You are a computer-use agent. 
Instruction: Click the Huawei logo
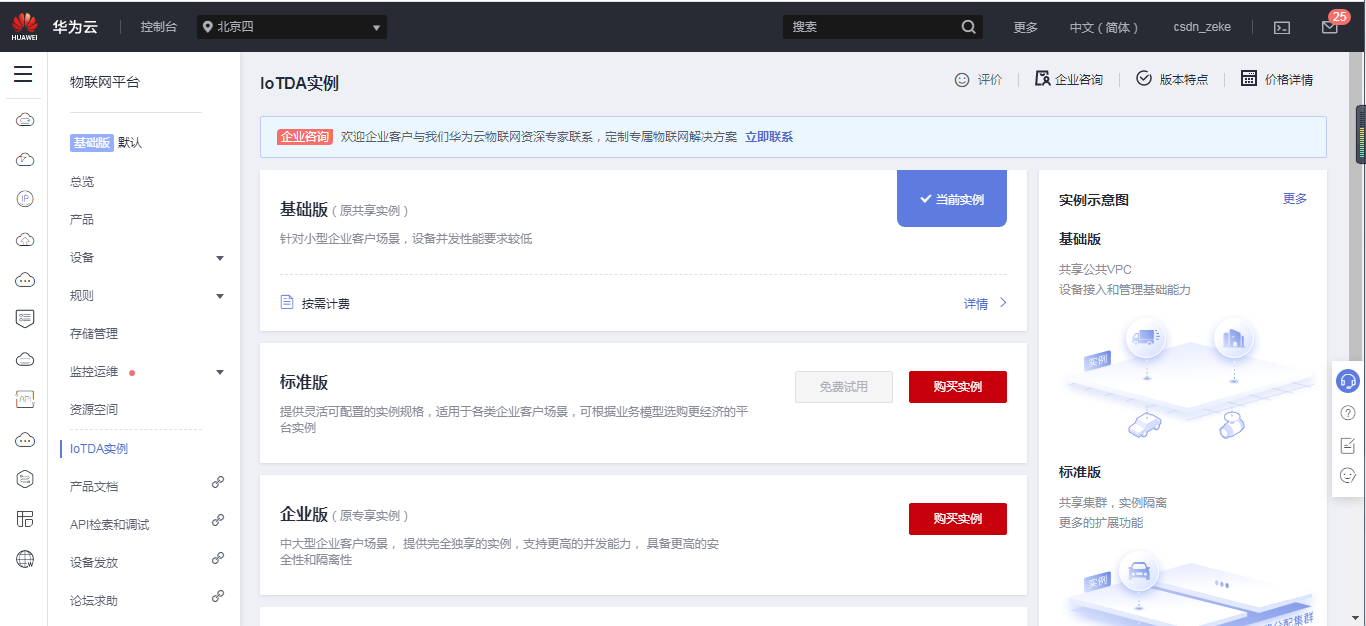[x=25, y=27]
